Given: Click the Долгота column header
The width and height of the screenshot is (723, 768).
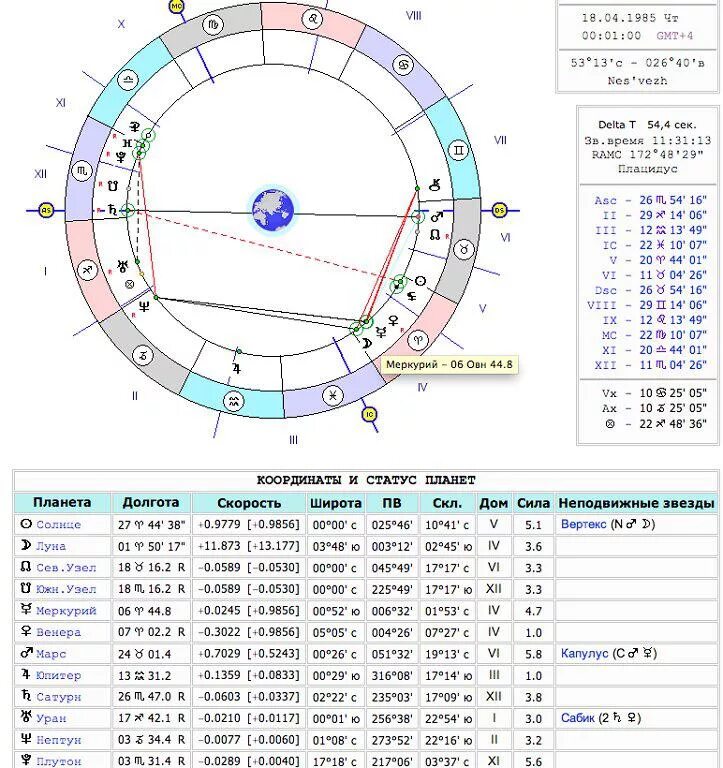Looking at the screenshot, I should (151, 503).
